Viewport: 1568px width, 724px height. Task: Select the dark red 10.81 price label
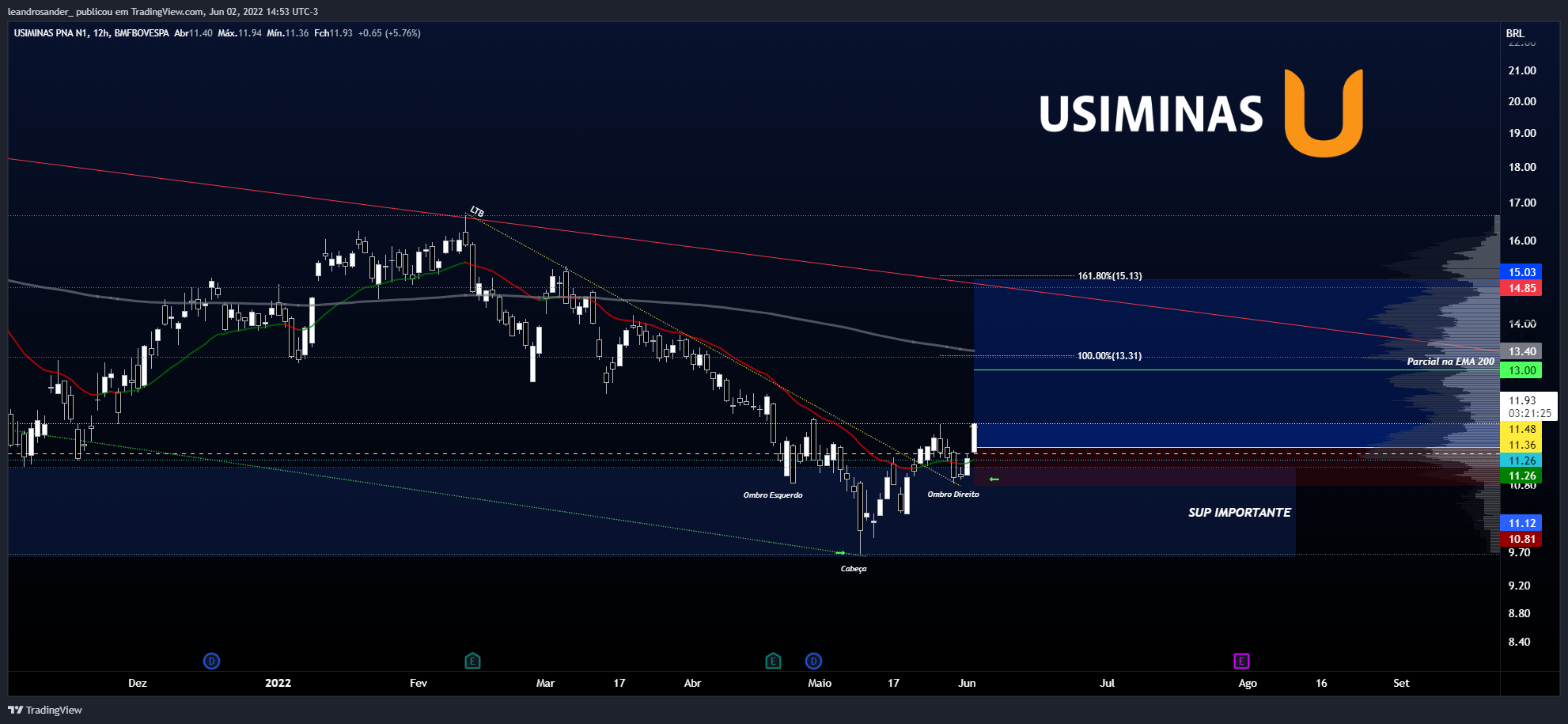click(x=1521, y=539)
